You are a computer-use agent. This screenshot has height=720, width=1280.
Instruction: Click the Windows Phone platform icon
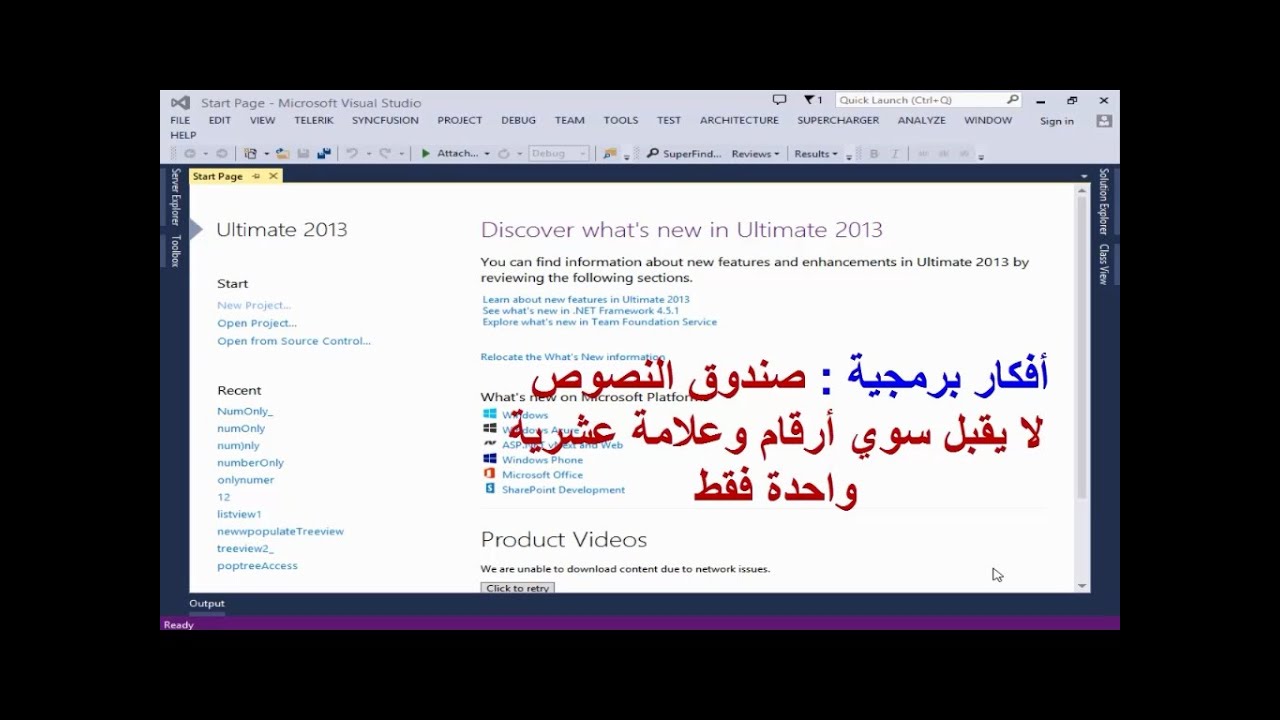[490, 459]
